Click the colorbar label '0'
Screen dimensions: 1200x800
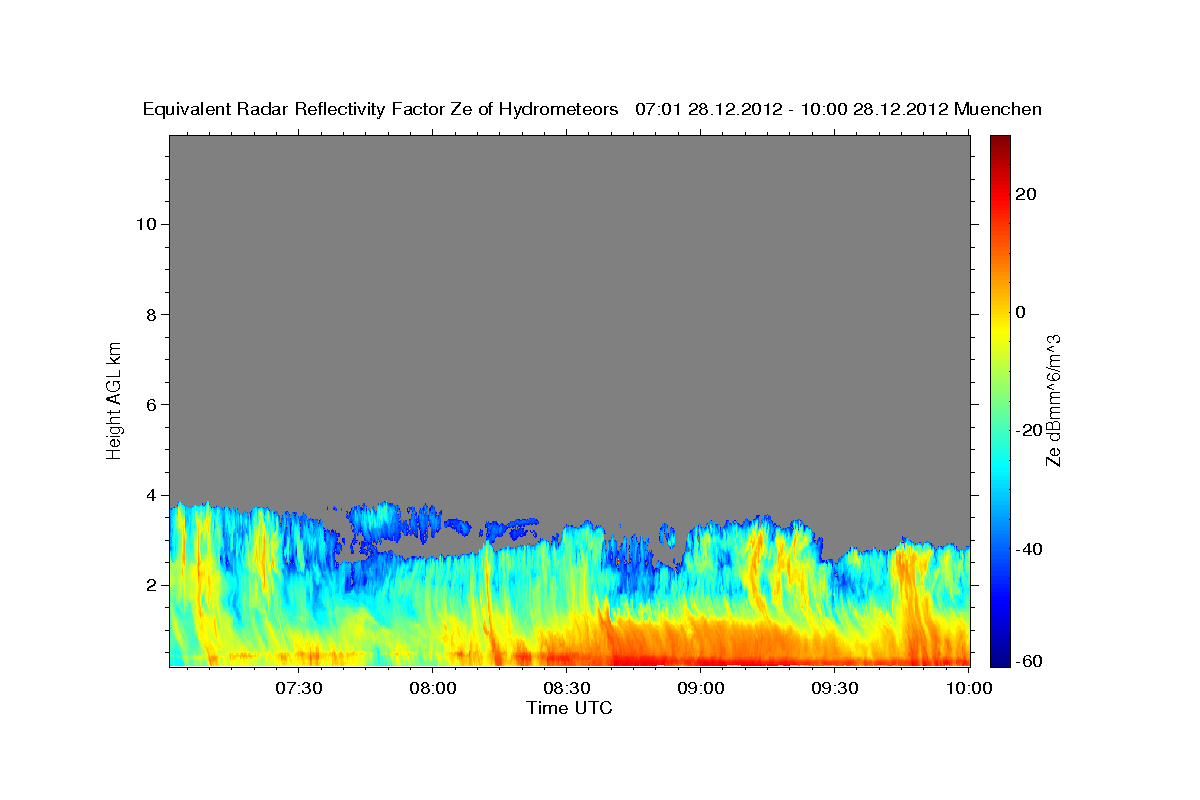[1021, 312]
